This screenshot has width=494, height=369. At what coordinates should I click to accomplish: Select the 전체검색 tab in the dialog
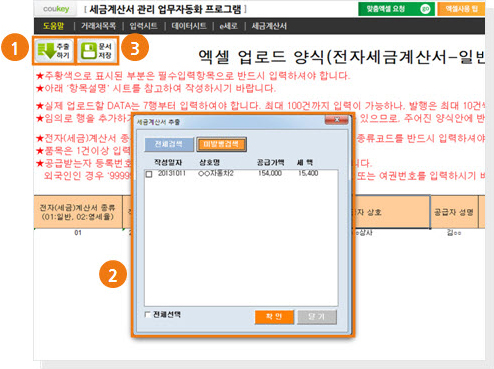(169, 144)
